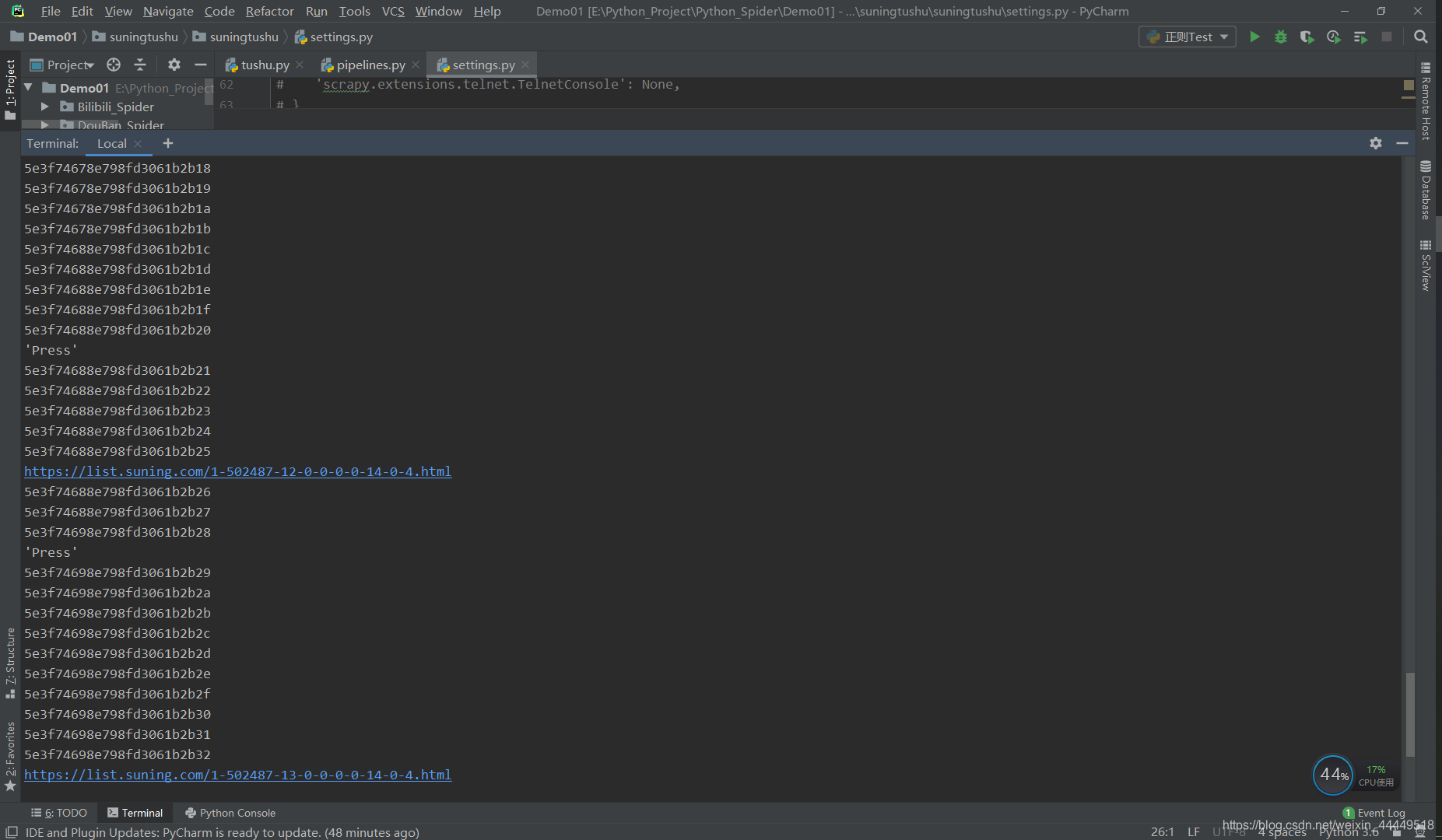1442x840 pixels.
Task: Open the Tools menu
Action: [354, 11]
